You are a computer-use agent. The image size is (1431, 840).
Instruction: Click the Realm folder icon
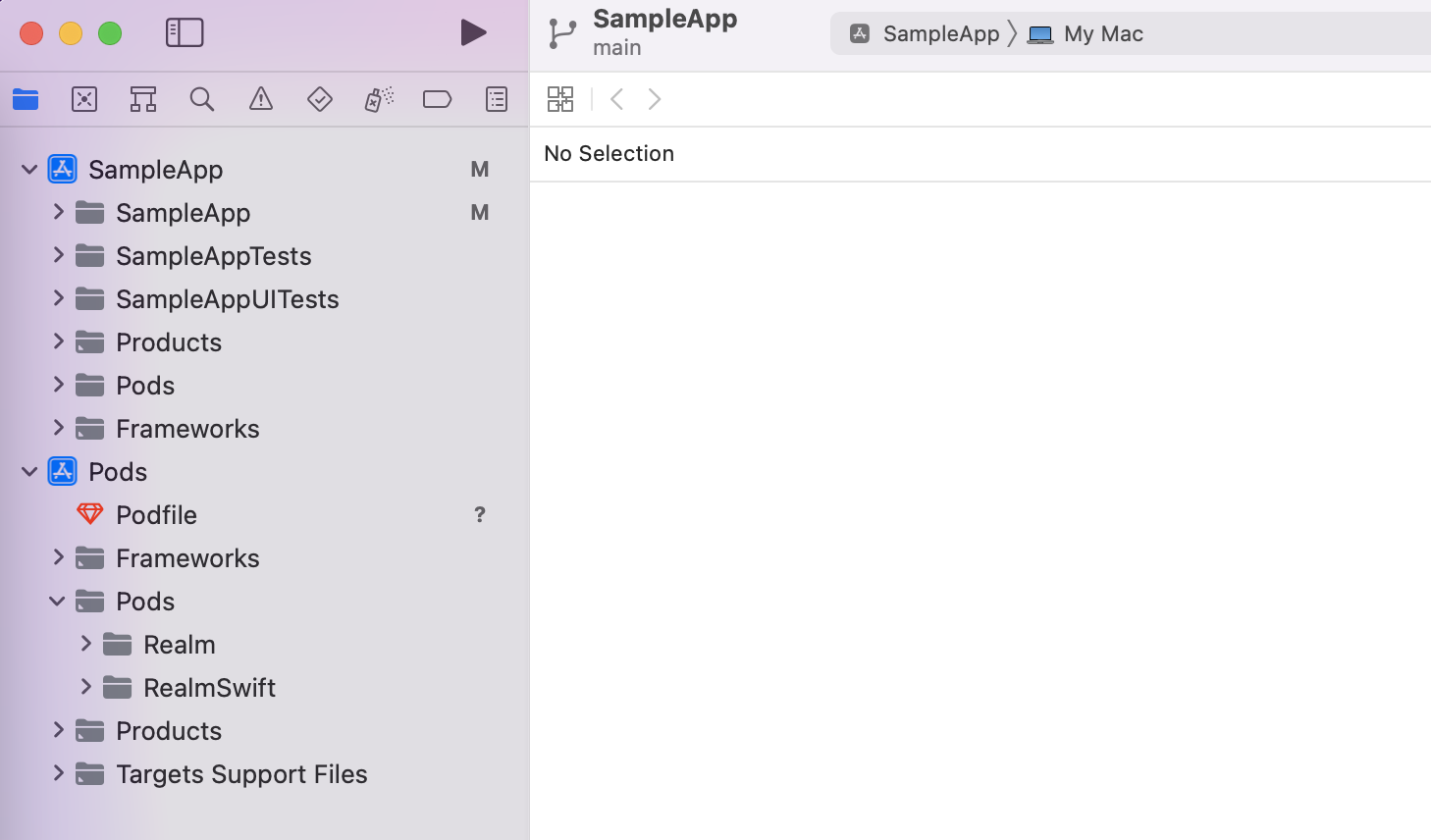[118, 644]
